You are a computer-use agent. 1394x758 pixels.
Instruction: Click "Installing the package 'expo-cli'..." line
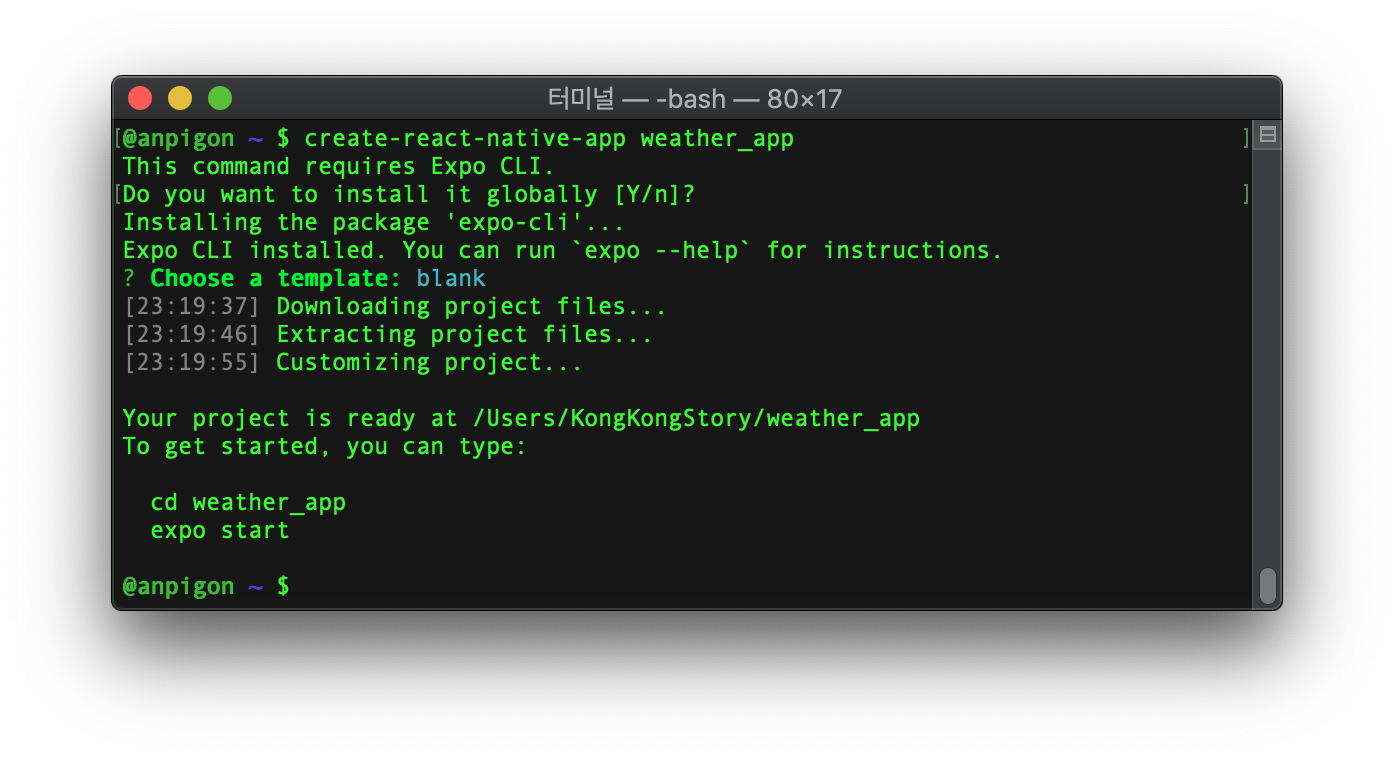pyautogui.click(x=373, y=223)
